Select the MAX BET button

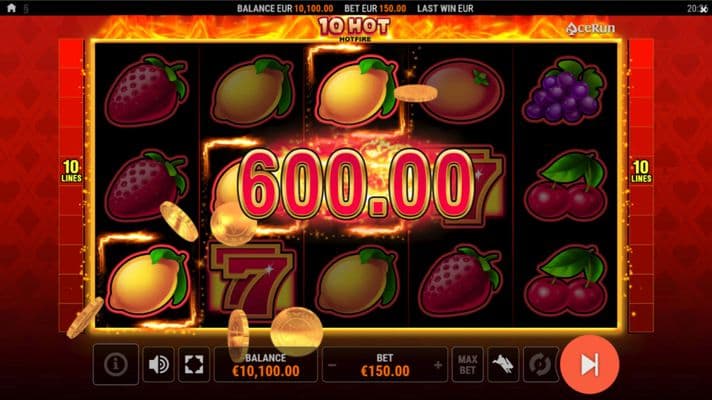(x=468, y=365)
